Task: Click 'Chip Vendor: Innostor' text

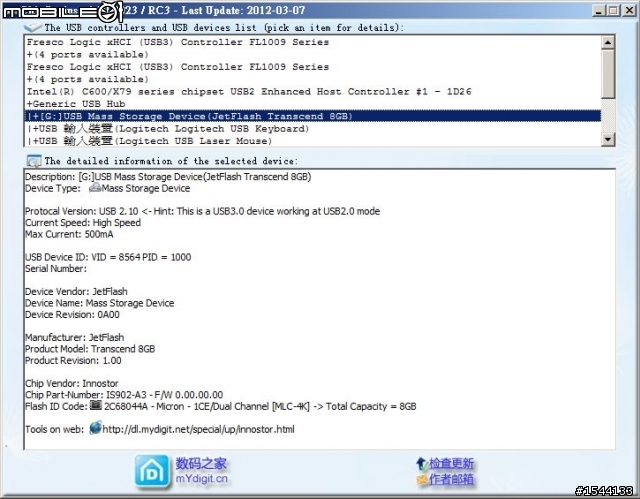Action: point(71,383)
